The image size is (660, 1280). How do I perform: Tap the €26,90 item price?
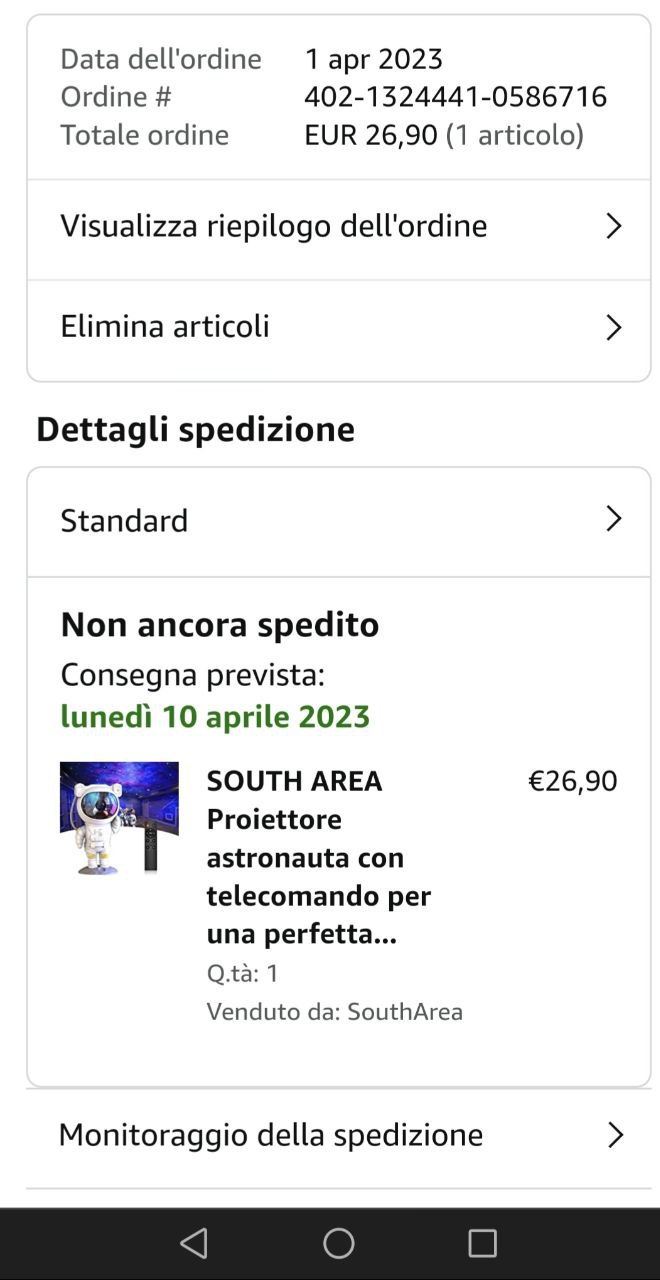tap(573, 781)
